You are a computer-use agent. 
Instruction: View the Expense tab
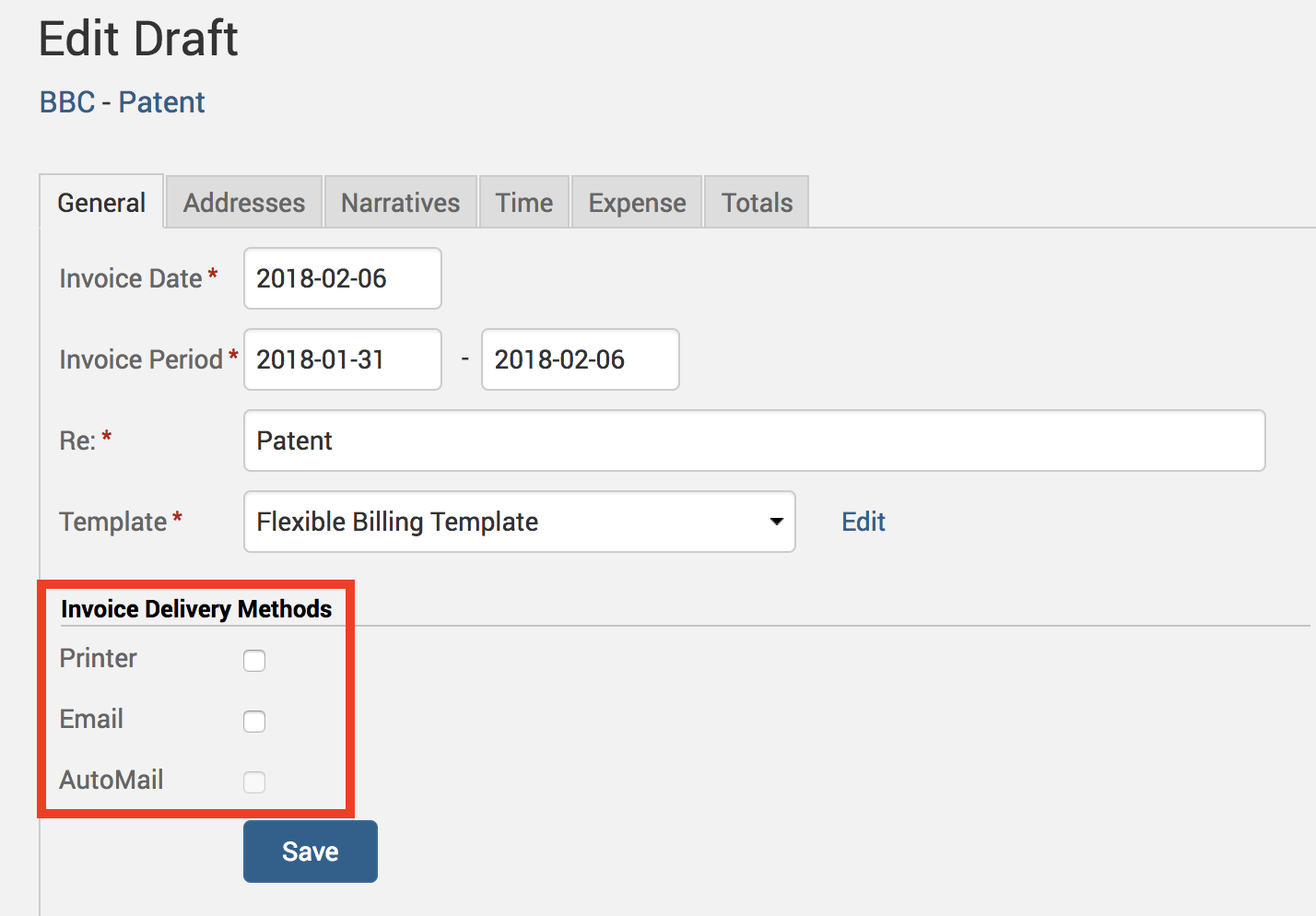636,202
